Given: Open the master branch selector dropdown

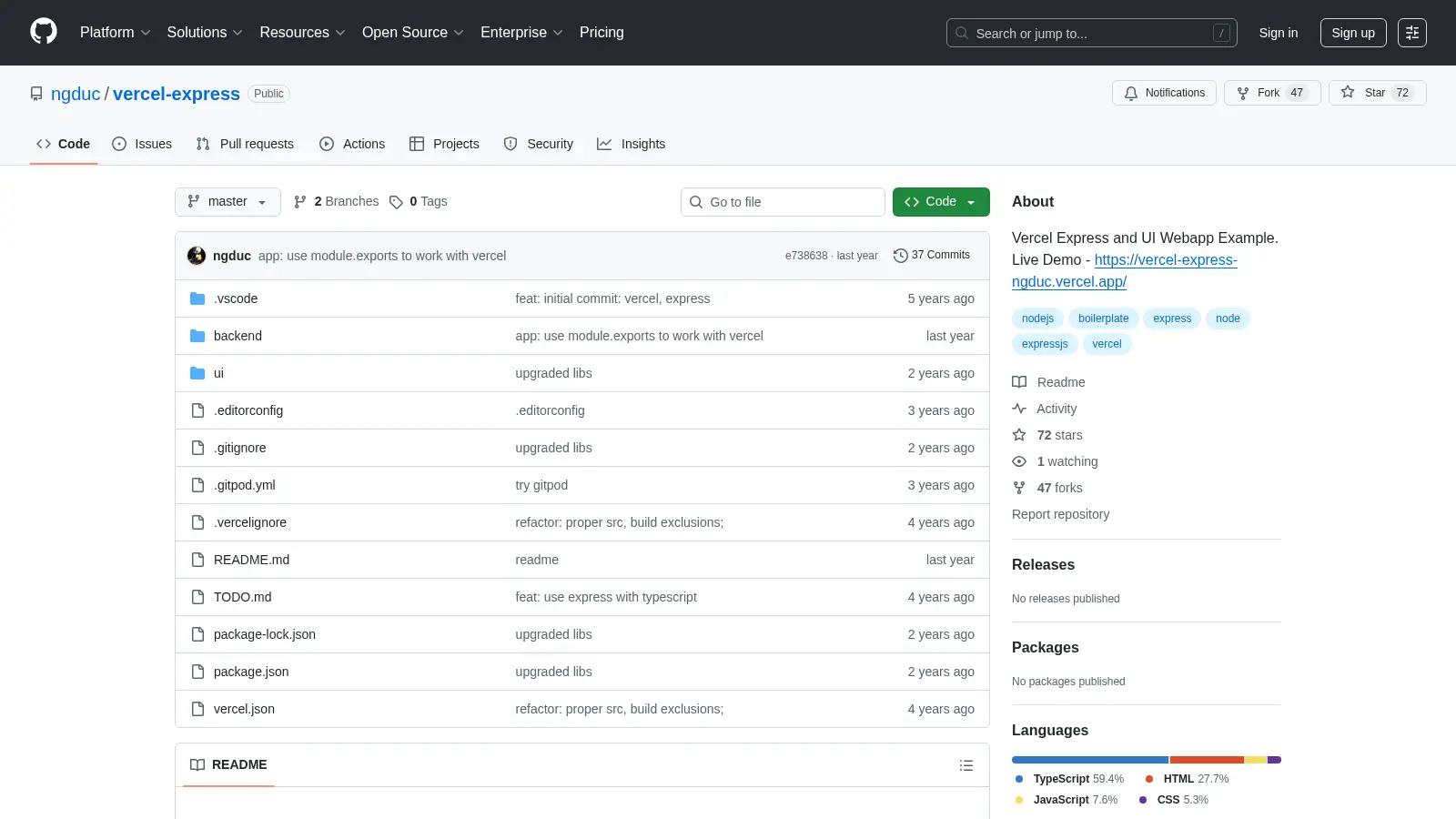Looking at the screenshot, I should click(227, 202).
